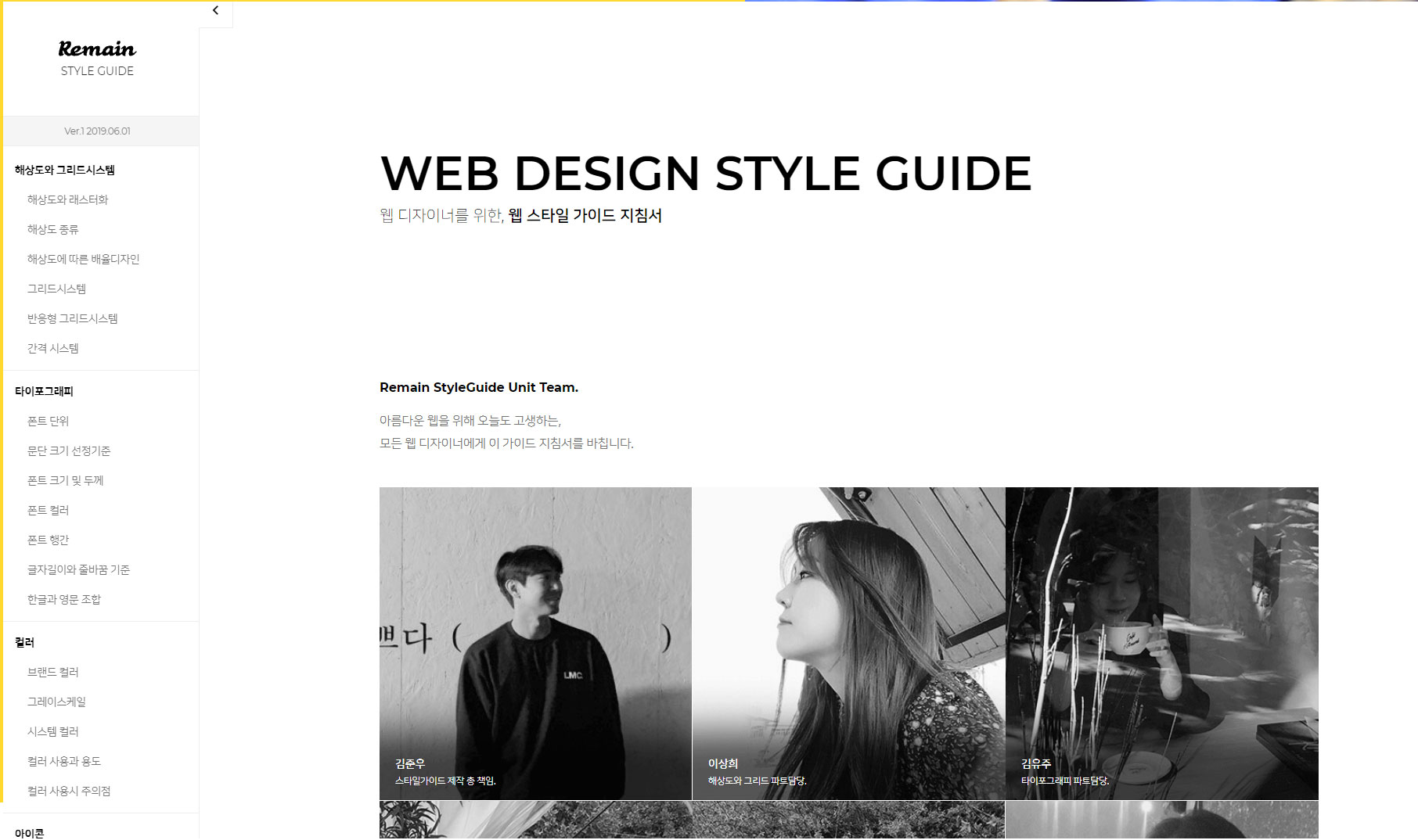
Task: Click 폰트 크기 및 두께 link
Action: [66, 480]
